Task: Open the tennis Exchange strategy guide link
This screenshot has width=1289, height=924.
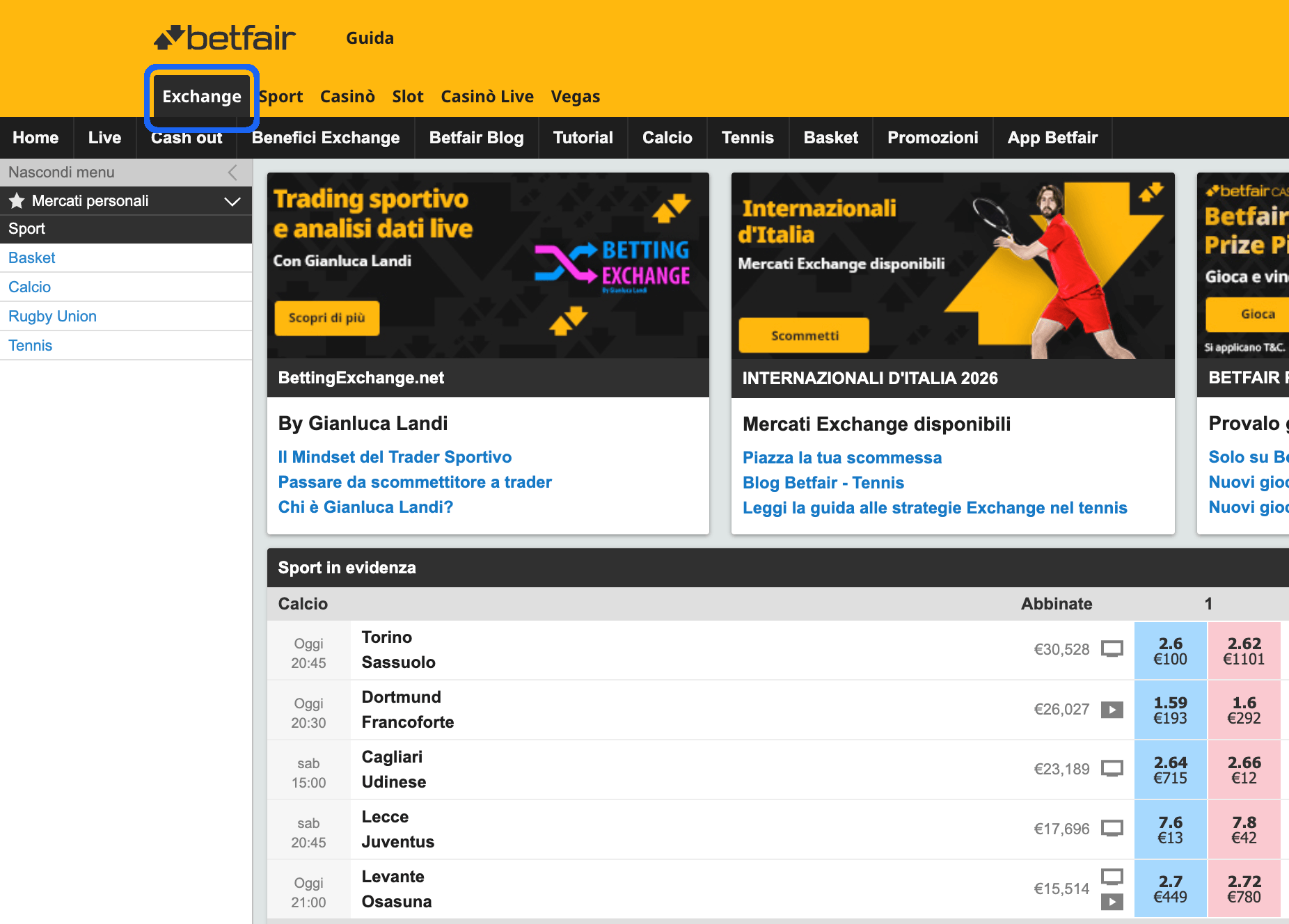Action: (935, 508)
